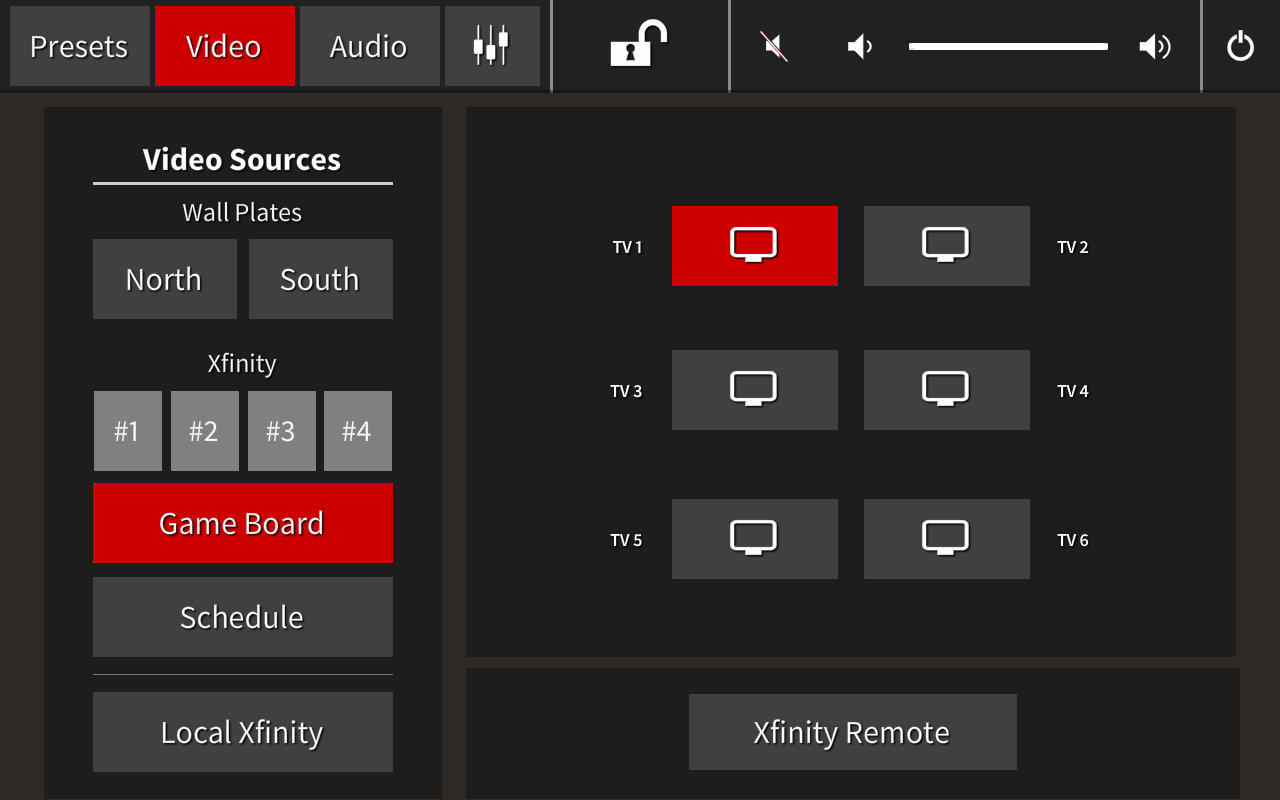Select the TV 6 display icon
The height and width of the screenshot is (800, 1280).
click(946, 539)
